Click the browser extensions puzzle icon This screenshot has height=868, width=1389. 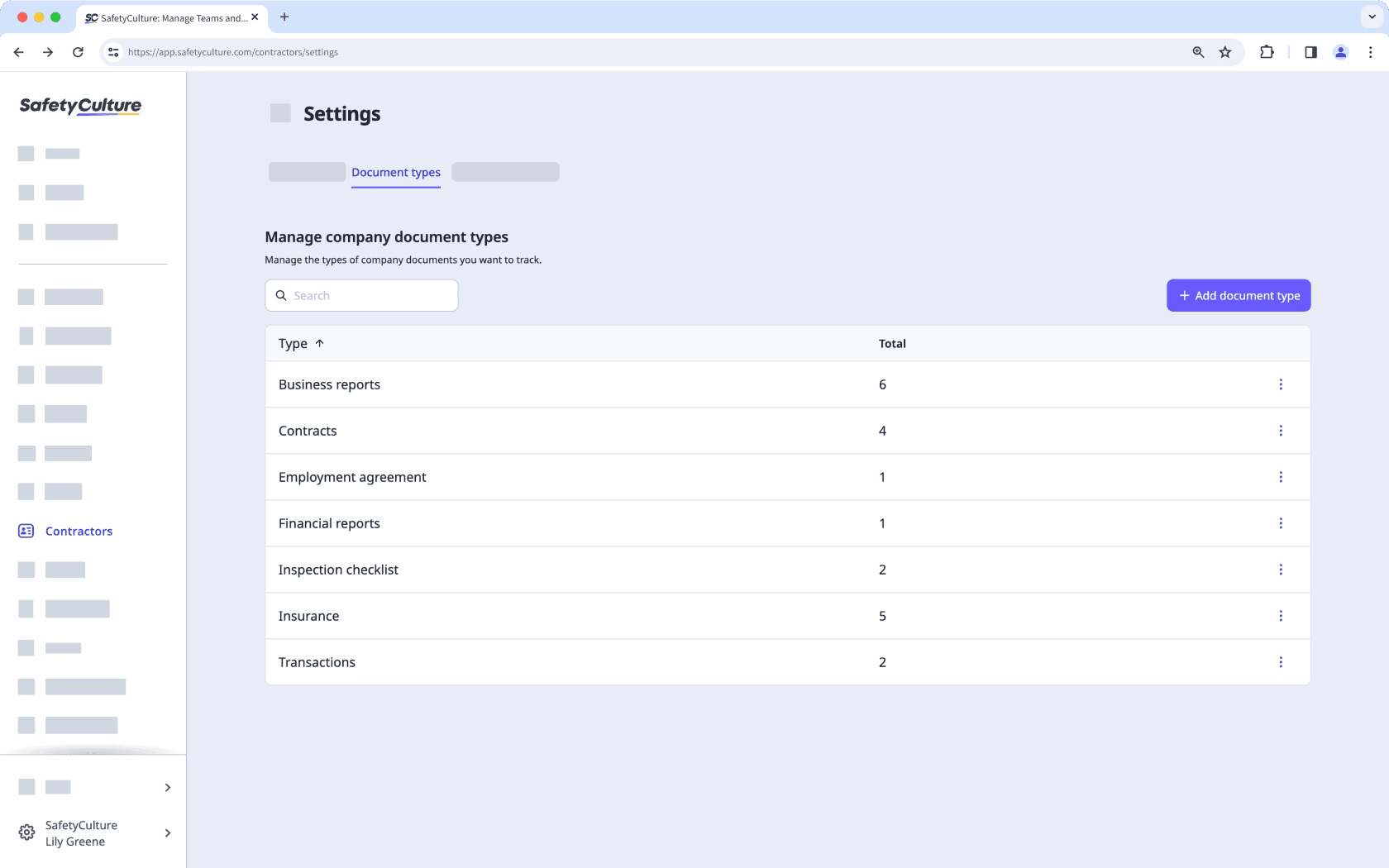(1266, 51)
